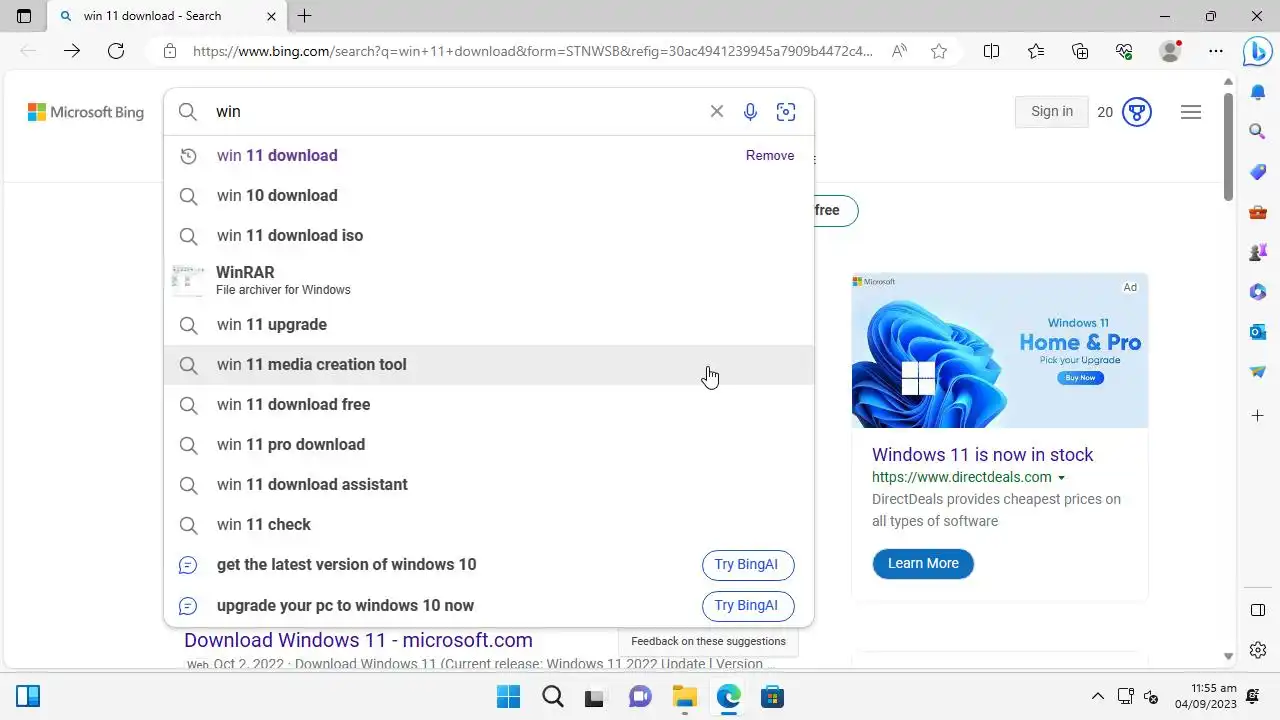Choose the WinRAR file archiver suggestion
The height and width of the screenshot is (720, 1280).
[x=489, y=280]
